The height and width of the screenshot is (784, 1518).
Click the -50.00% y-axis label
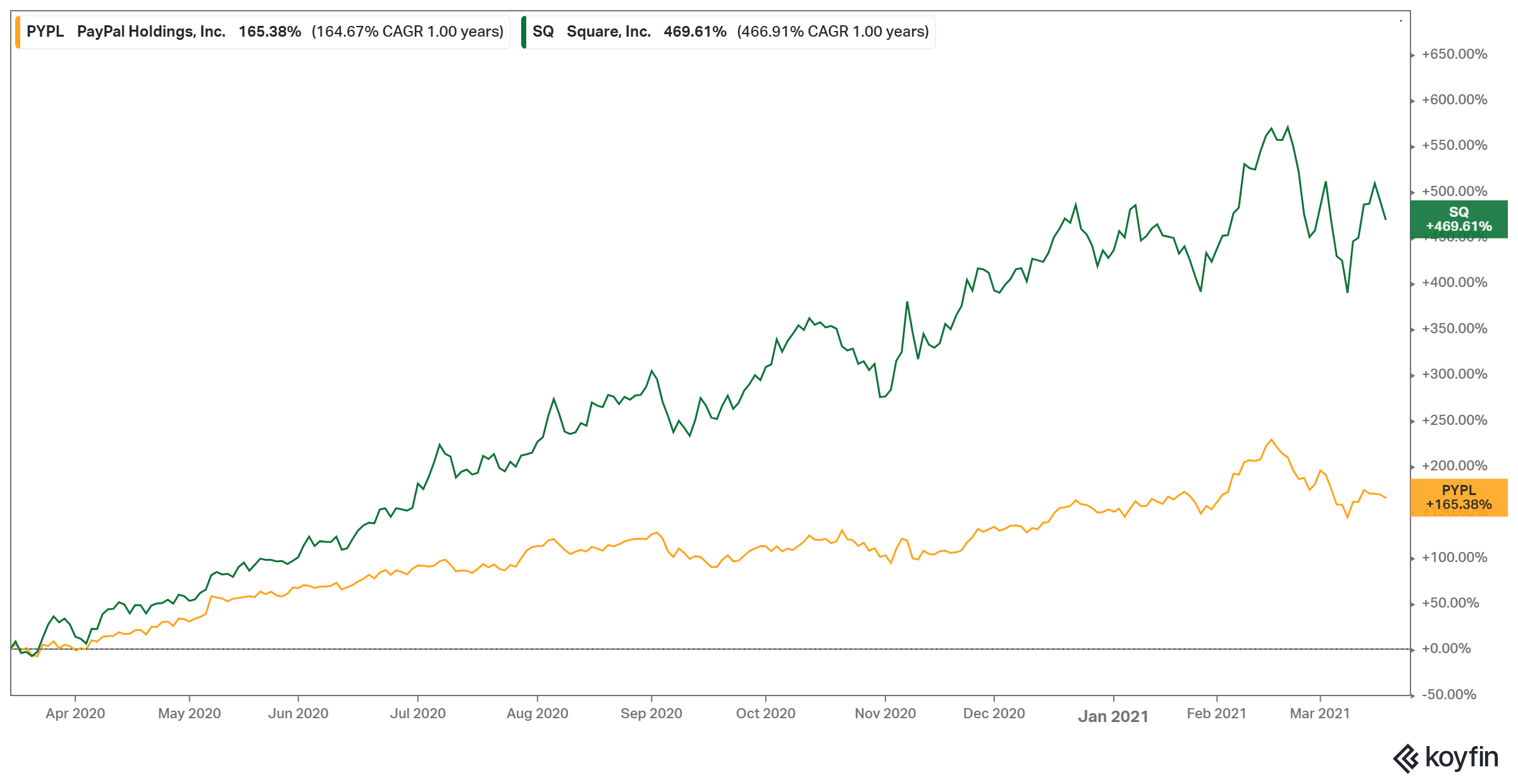[1449, 695]
